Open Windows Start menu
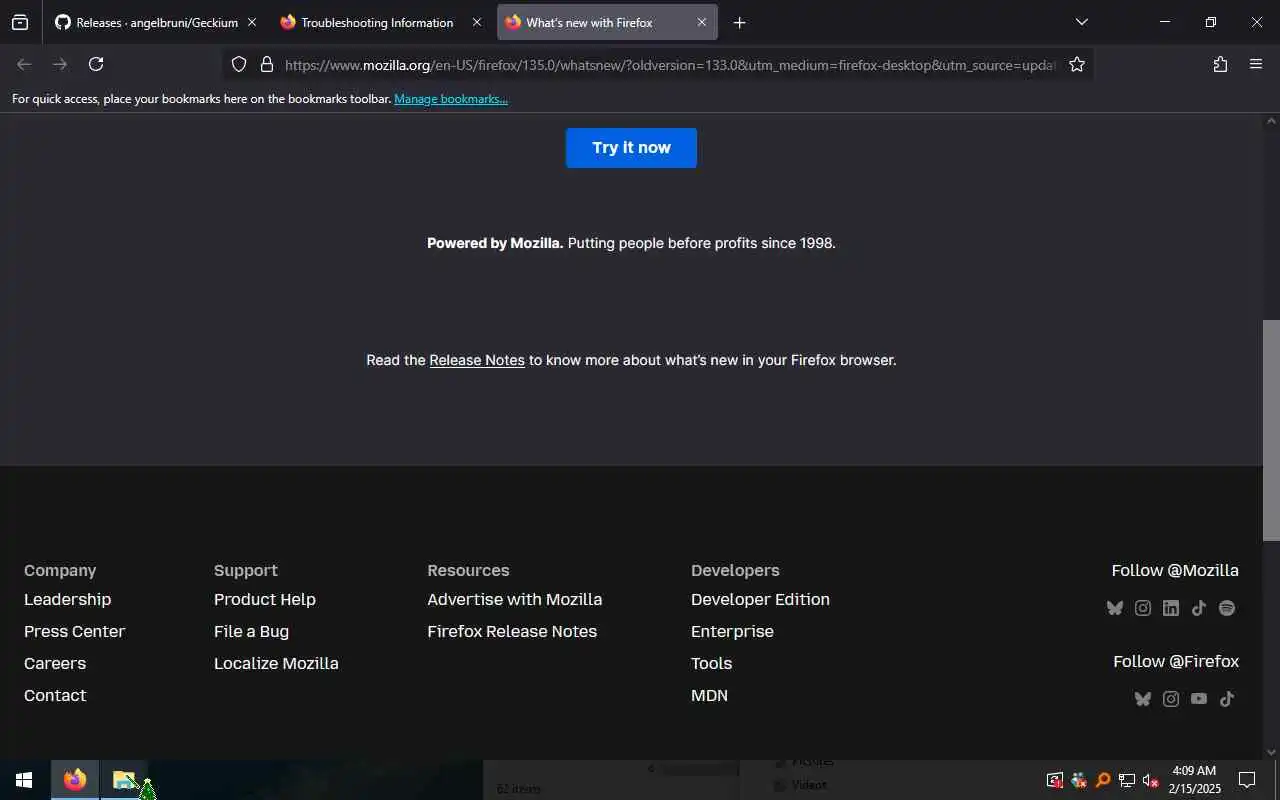This screenshot has height=800, width=1280. tap(24, 780)
